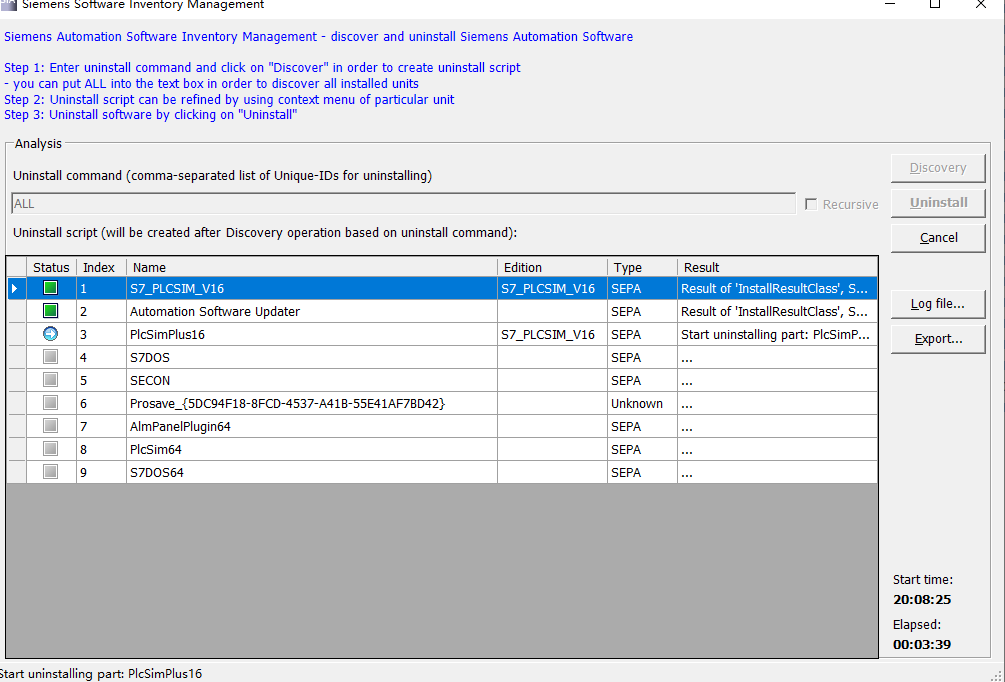Click gray status icon of SECON row
This screenshot has width=1005, height=682.
tap(50, 380)
